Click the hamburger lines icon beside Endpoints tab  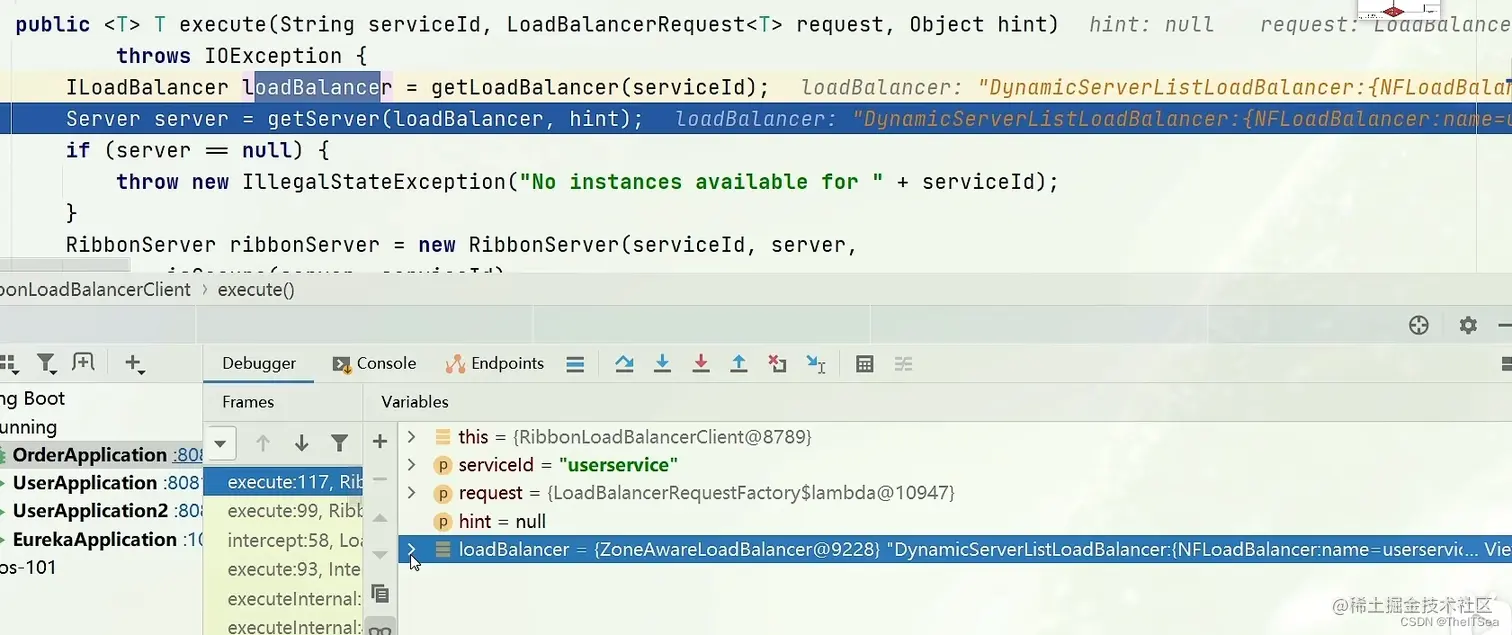coord(575,364)
